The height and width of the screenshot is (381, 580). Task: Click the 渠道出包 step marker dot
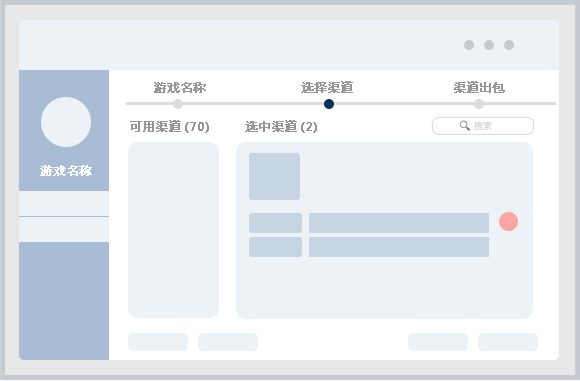pos(479,104)
